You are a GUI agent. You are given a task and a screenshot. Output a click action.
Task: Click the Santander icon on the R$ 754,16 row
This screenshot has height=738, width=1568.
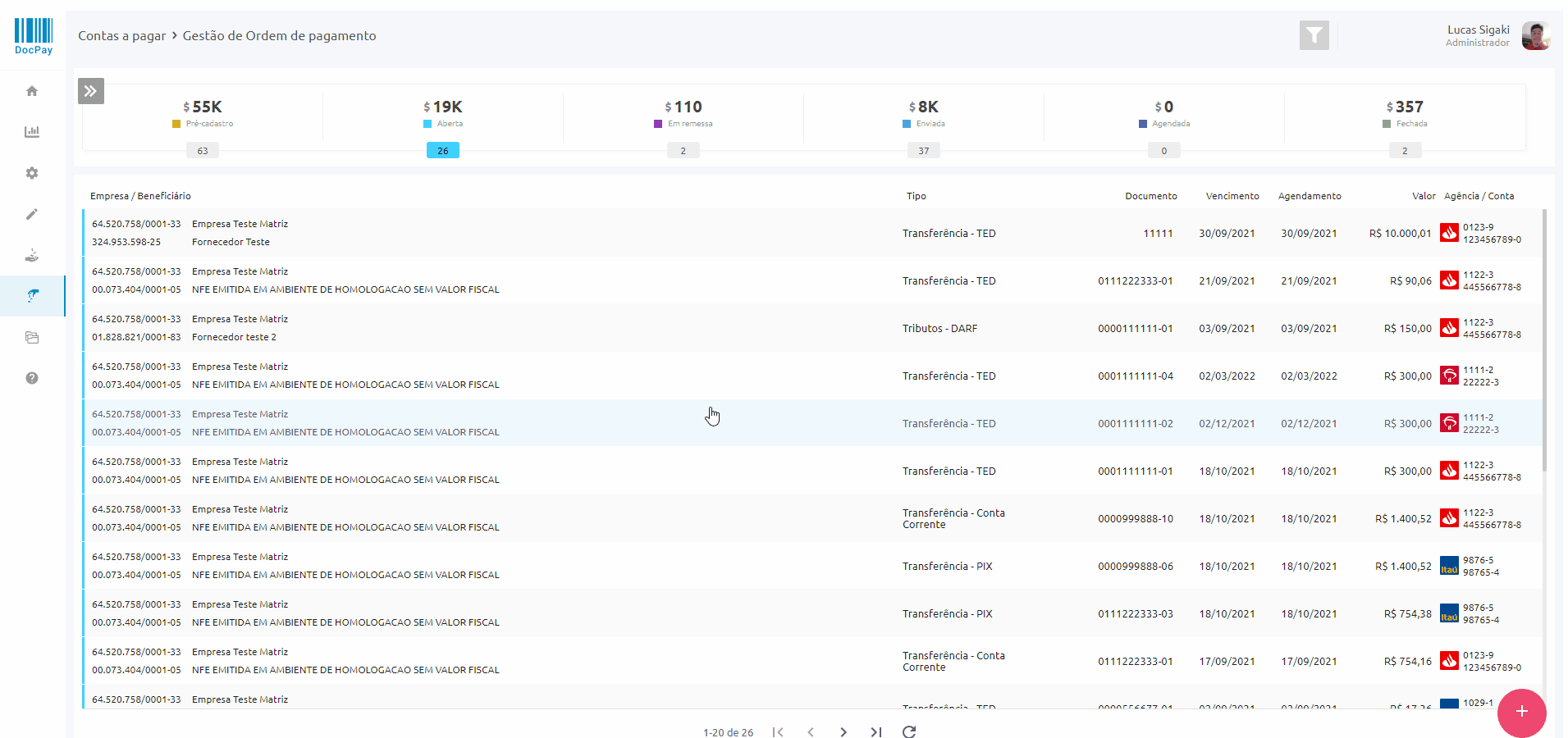1449,661
